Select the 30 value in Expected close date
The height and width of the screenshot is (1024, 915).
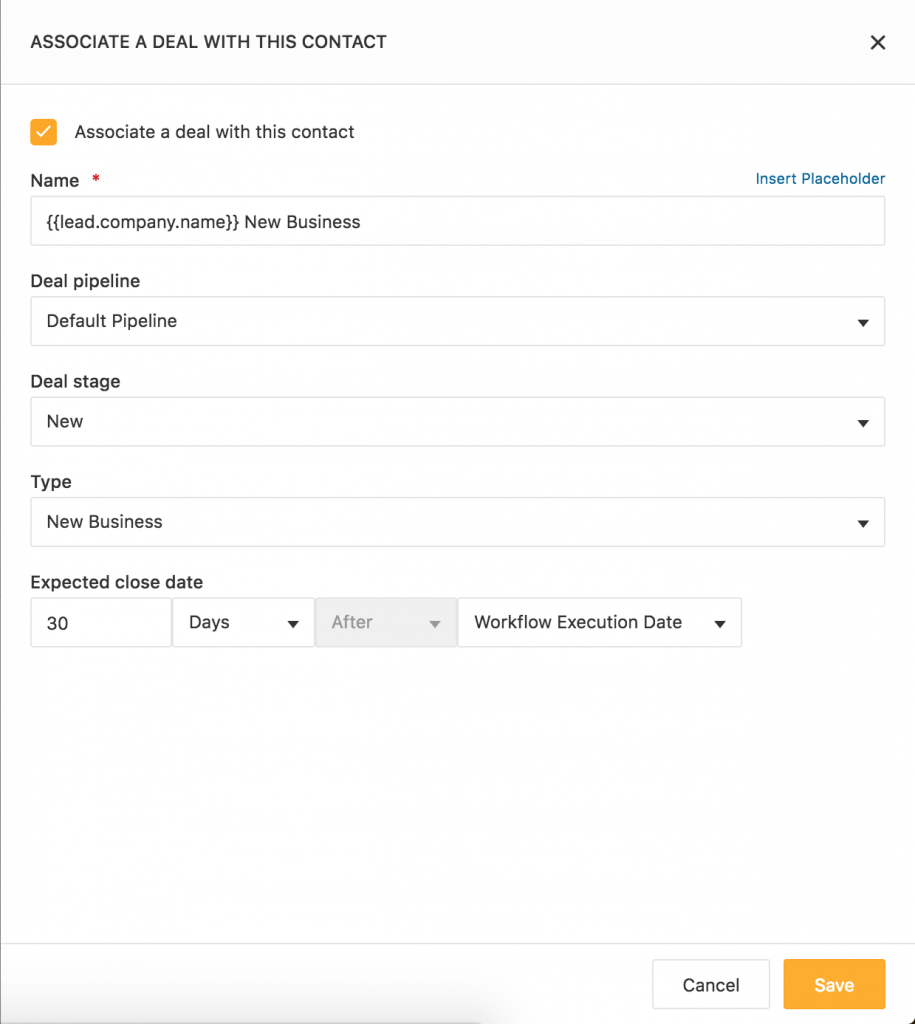tap(100, 622)
